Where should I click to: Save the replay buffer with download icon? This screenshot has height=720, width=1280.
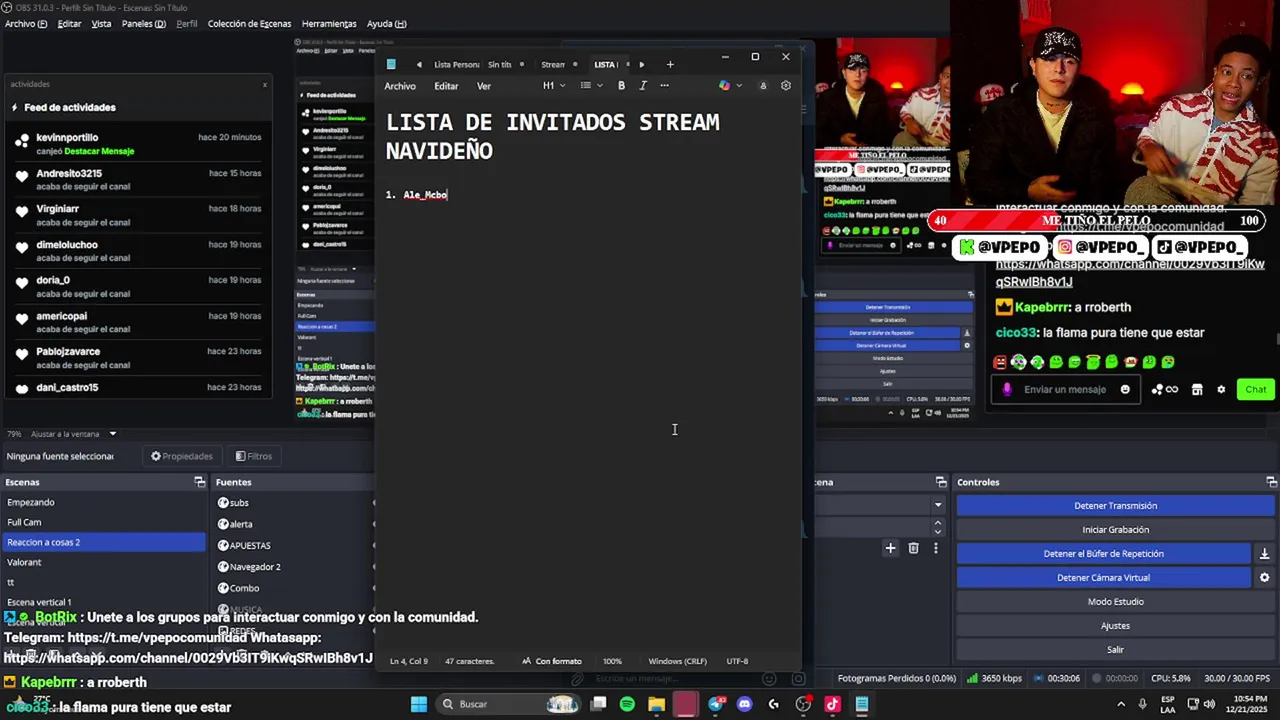[x=1264, y=554]
